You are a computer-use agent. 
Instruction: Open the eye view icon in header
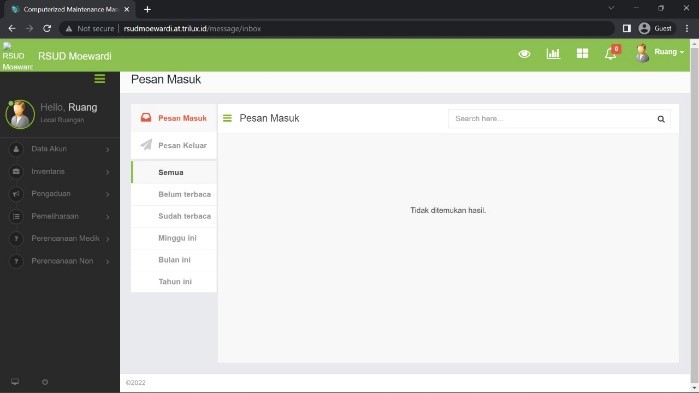[524, 54]
